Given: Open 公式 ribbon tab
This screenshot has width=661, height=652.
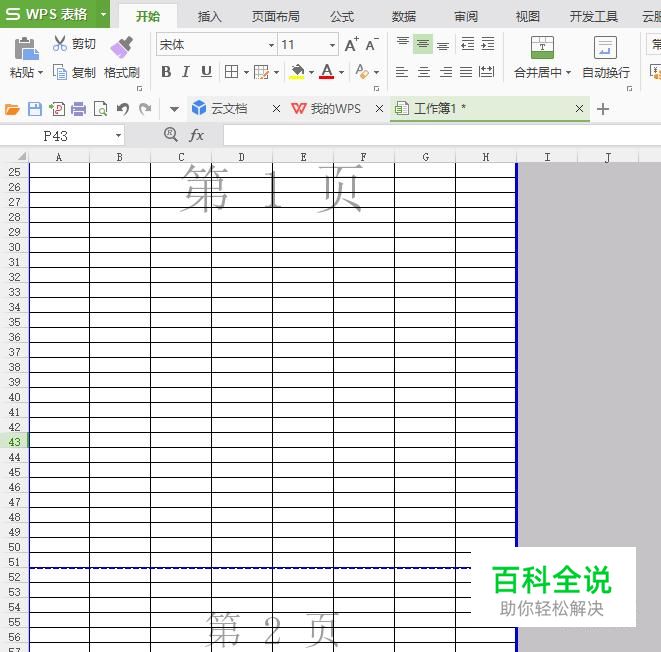Looking at the screenshot, I should [342, 16].
